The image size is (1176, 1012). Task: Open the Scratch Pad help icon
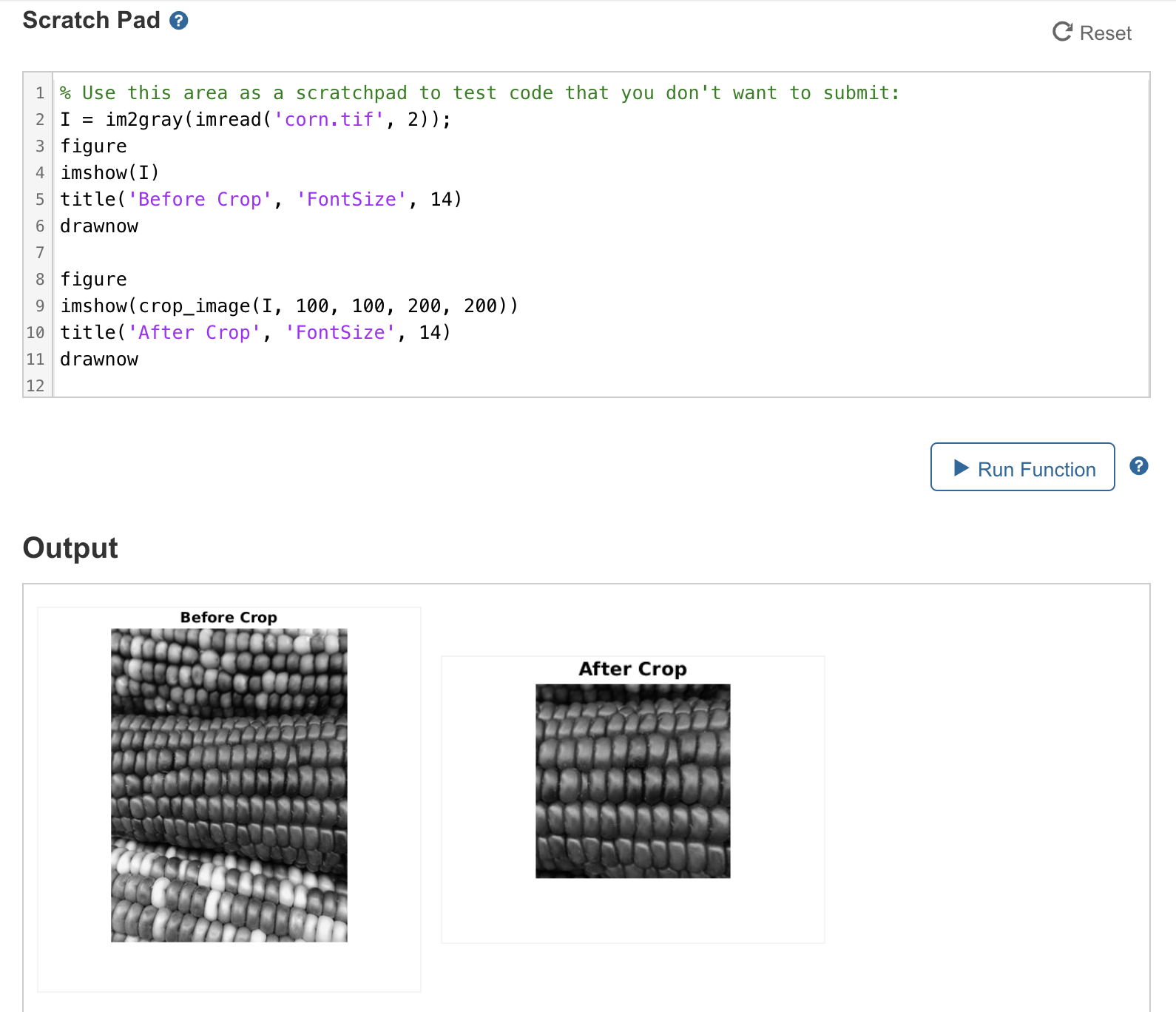pyautogui.click(x=178, y=21)
